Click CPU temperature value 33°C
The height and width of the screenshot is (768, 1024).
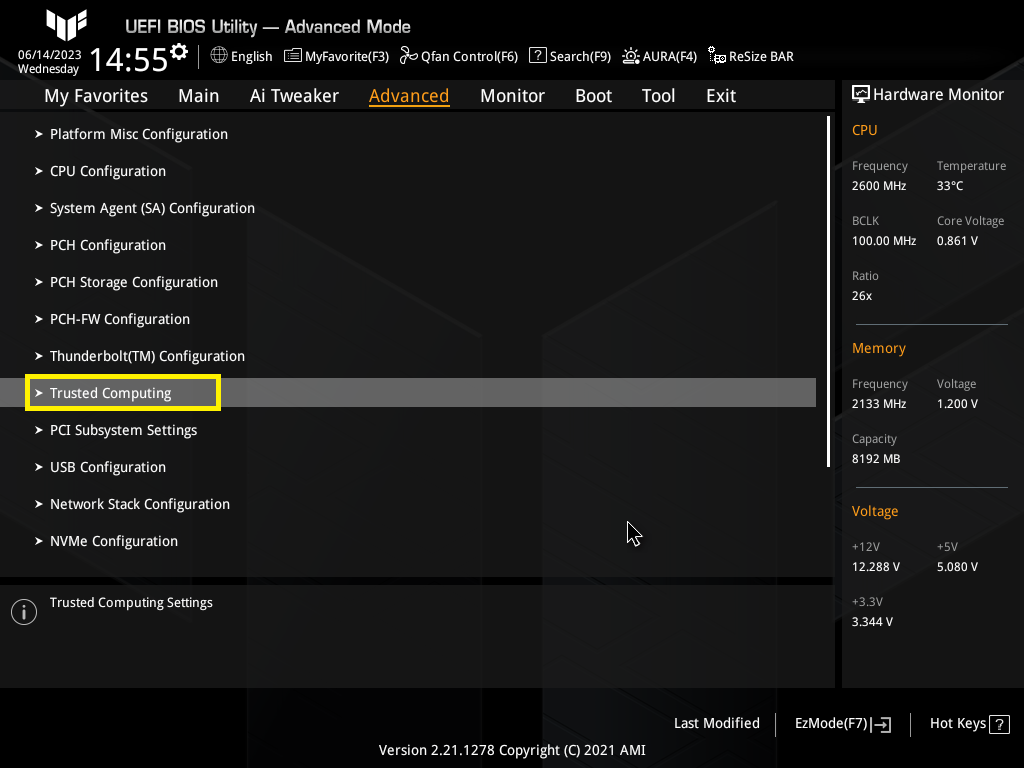[950, 186]
